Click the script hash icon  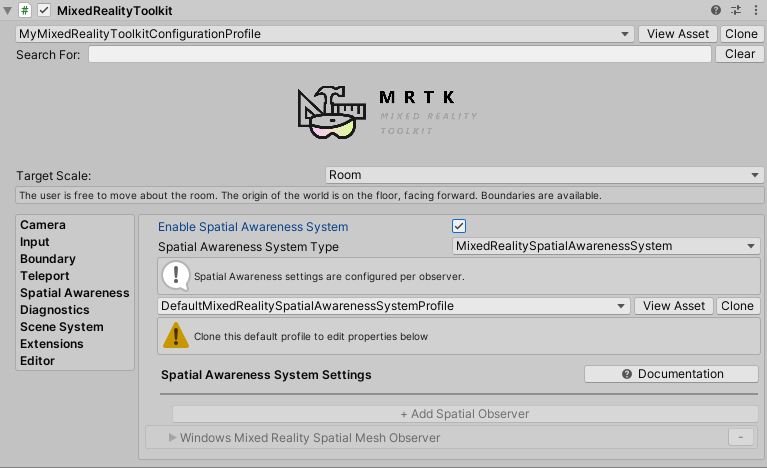coord(24,10)
